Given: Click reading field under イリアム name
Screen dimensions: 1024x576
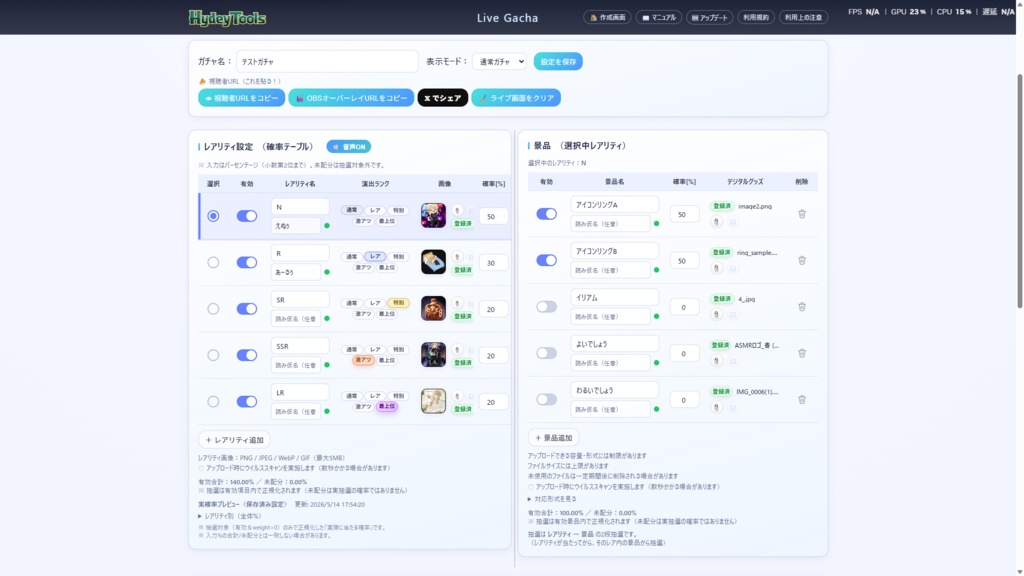Looking at the screenshot, I should (x=610, y=316).
